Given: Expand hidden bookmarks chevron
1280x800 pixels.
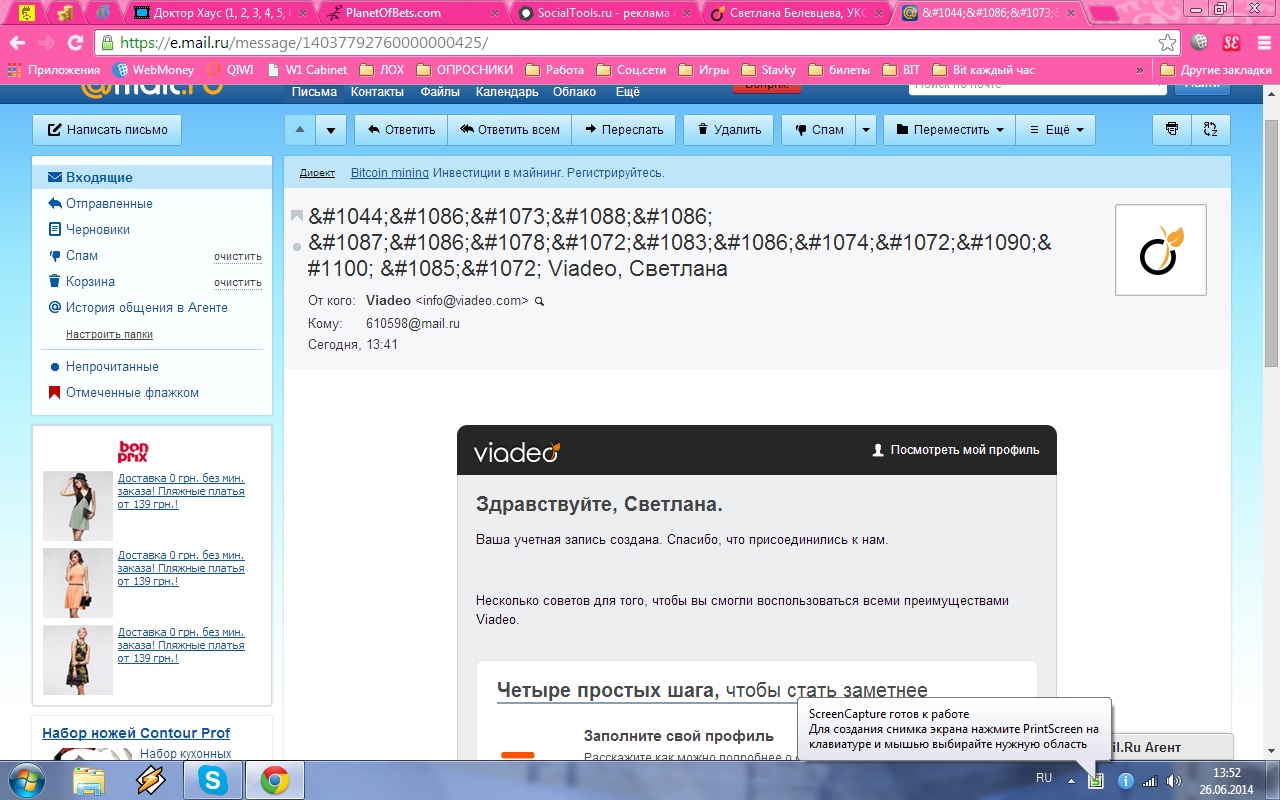Looking at the screenshot, I should [1139, 70].
